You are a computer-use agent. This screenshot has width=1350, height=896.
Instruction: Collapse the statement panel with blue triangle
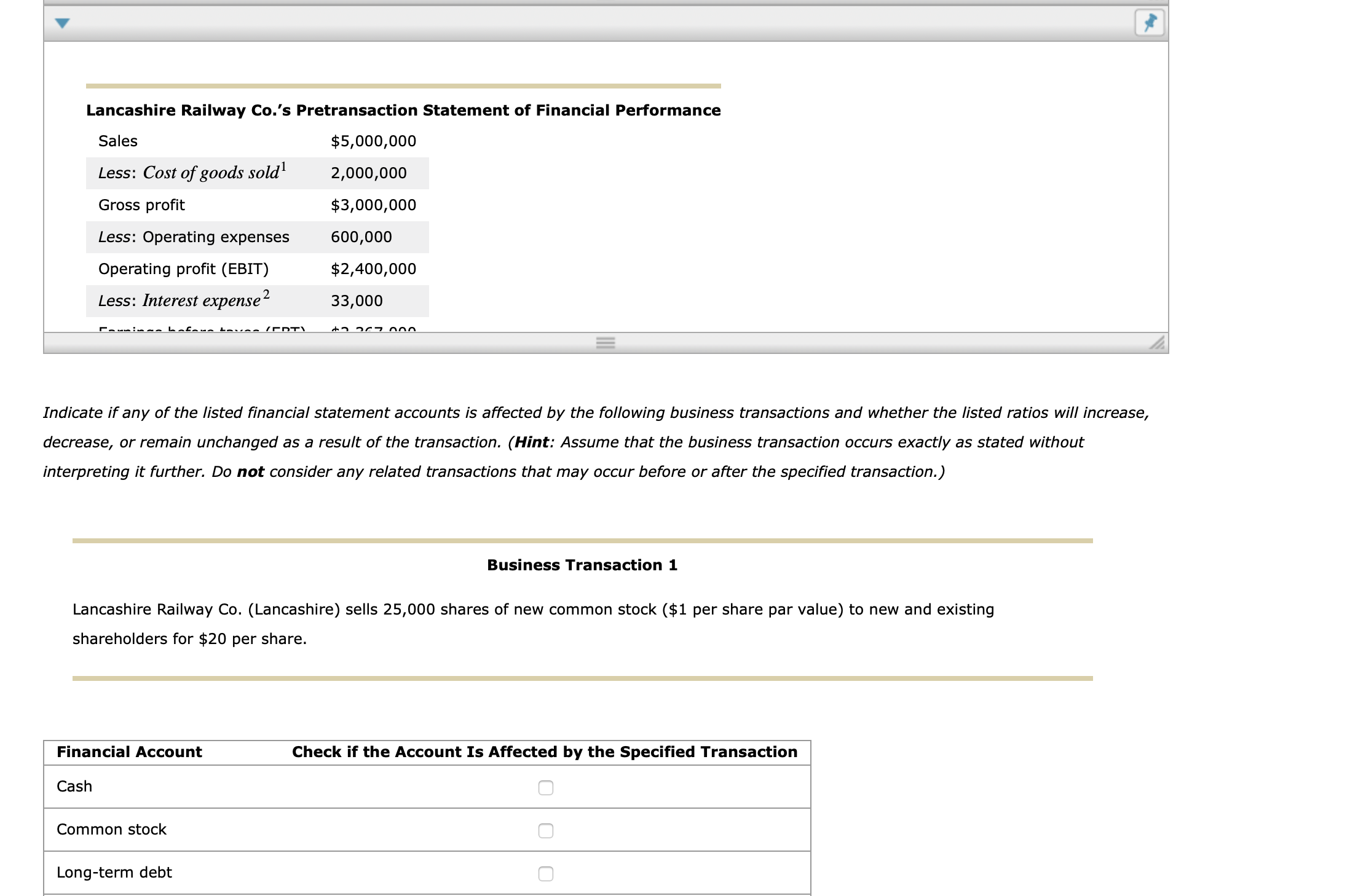tap(62, 23)
